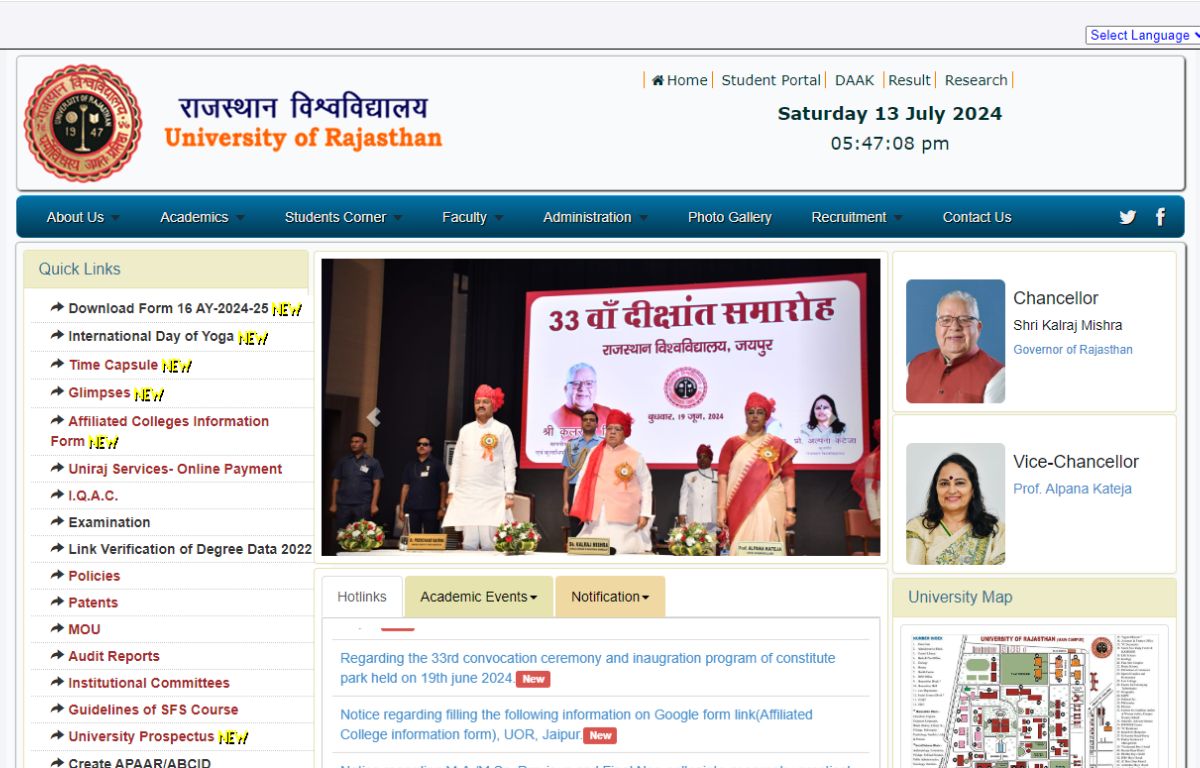
Task: Open the Policies quick link
Action: (x=94, y=576)
